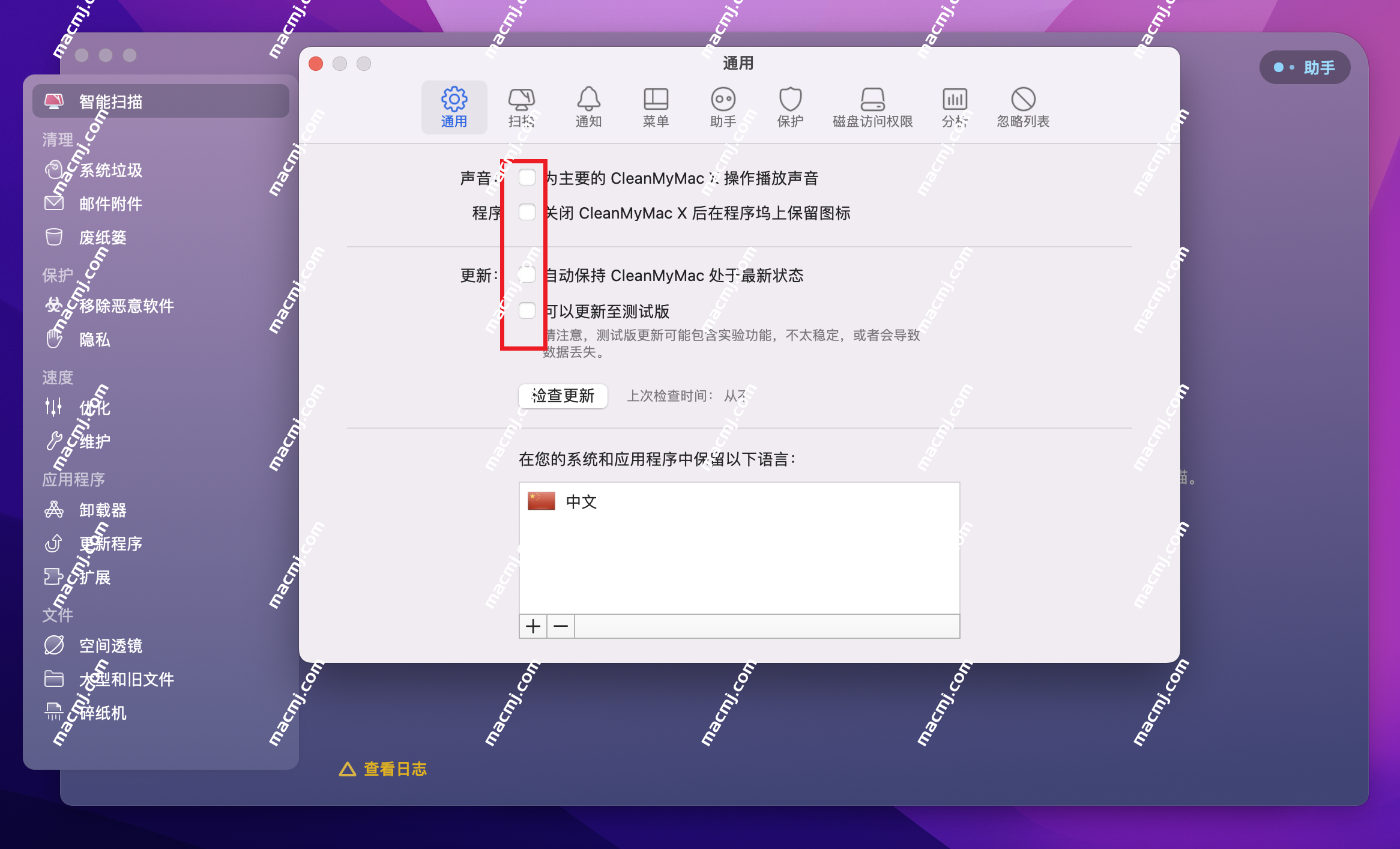
Task: Open 移除恶意软件 module
Action: [x=161, y=306]
